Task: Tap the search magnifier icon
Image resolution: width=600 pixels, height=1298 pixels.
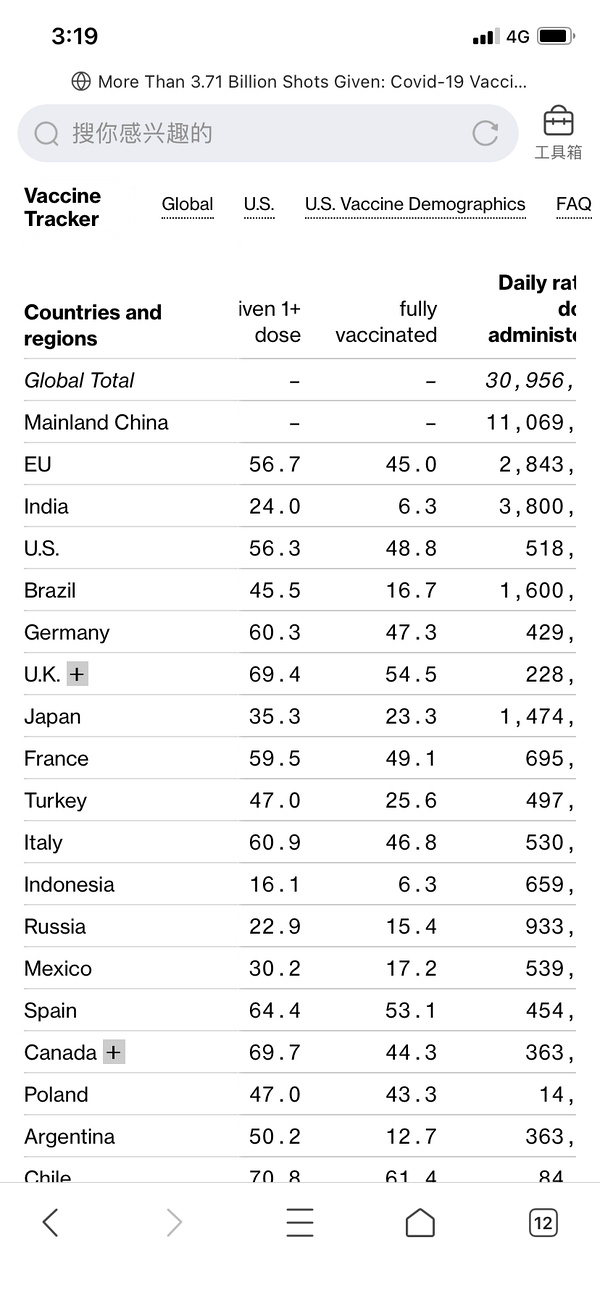Action: (46, 133)
